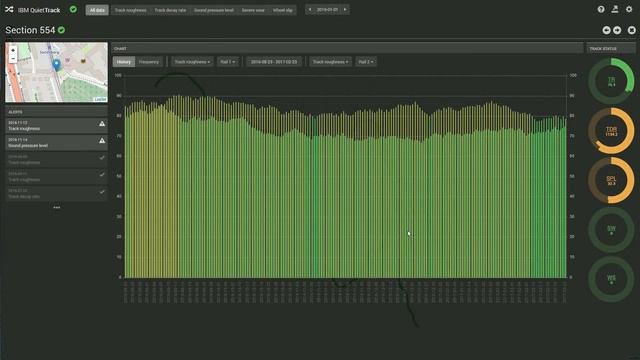Open the chart date range picker
The image size is (640, 360).
pos(274,62)
